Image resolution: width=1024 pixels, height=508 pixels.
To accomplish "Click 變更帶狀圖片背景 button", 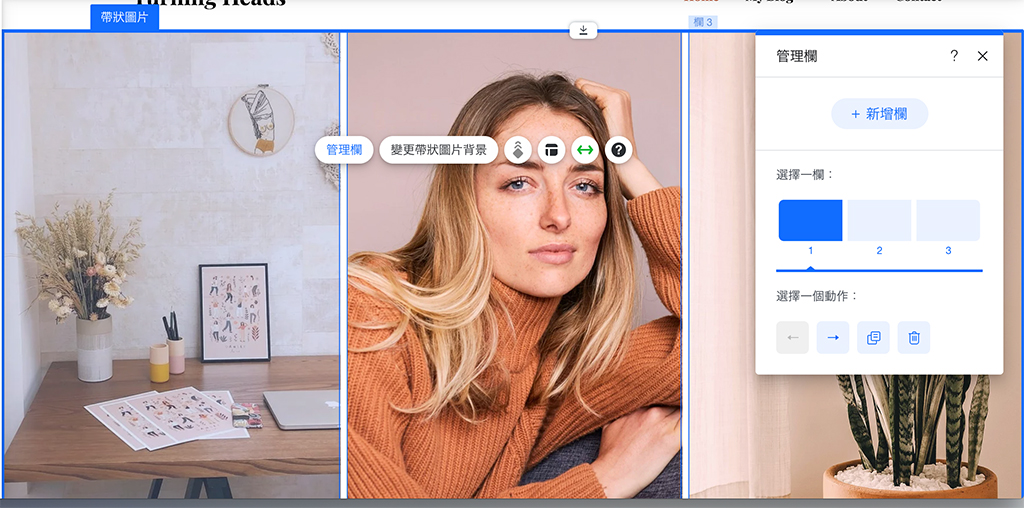I will click(x=438, y=150).
